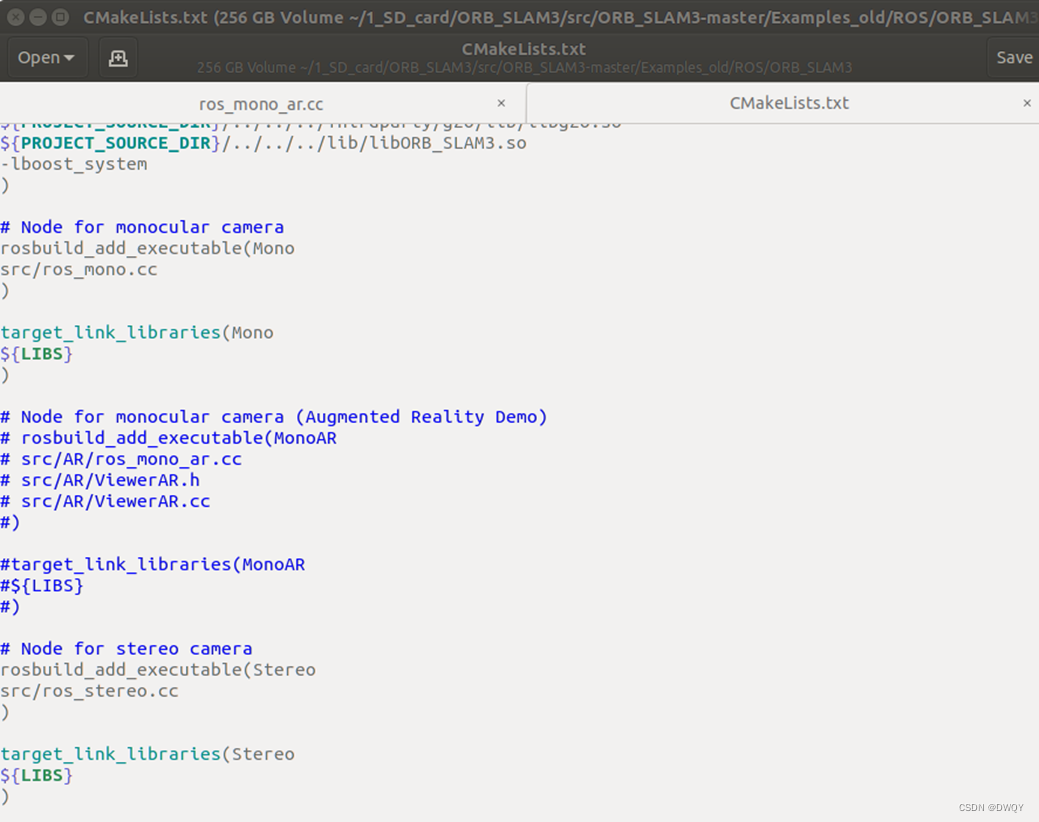The height and width of the screenshot is (822, 1039).
Task: Save the CMakeLists.txt file
Action: [x=1014, y=58]
